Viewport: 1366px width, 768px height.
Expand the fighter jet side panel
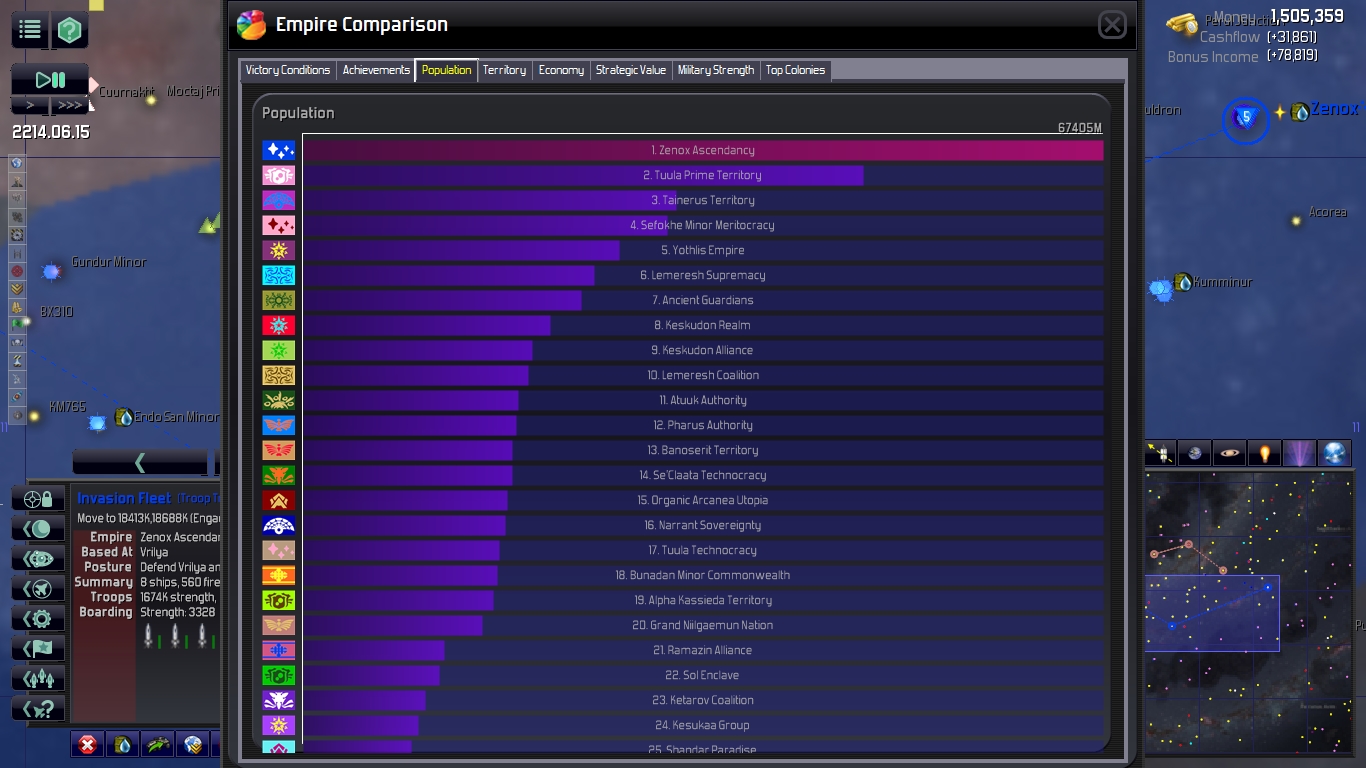(x=39, y=588)
